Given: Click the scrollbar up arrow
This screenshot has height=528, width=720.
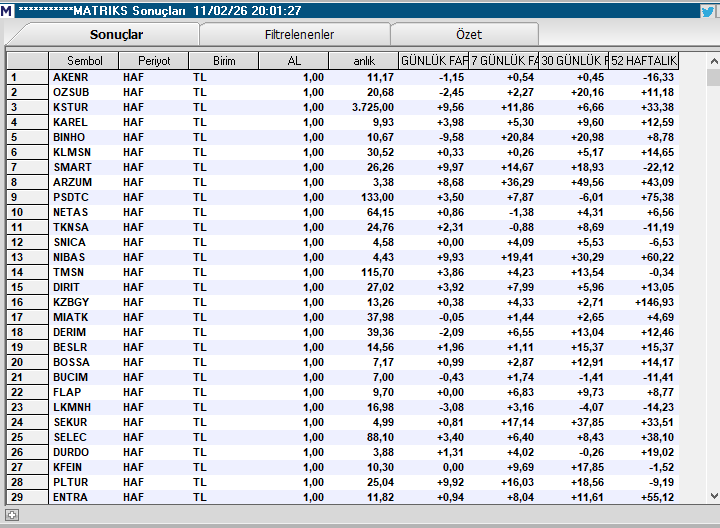Looking at the screenshot, I should pos(714,61).
